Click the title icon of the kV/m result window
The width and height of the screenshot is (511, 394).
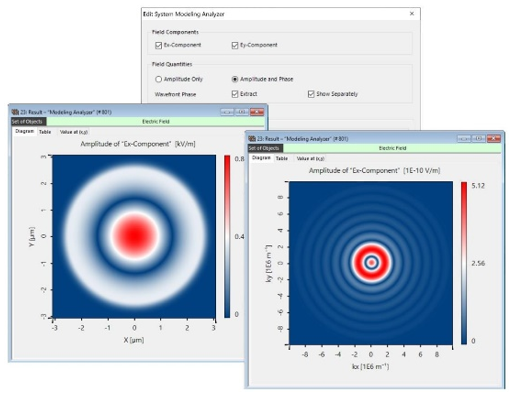(15, 112)
